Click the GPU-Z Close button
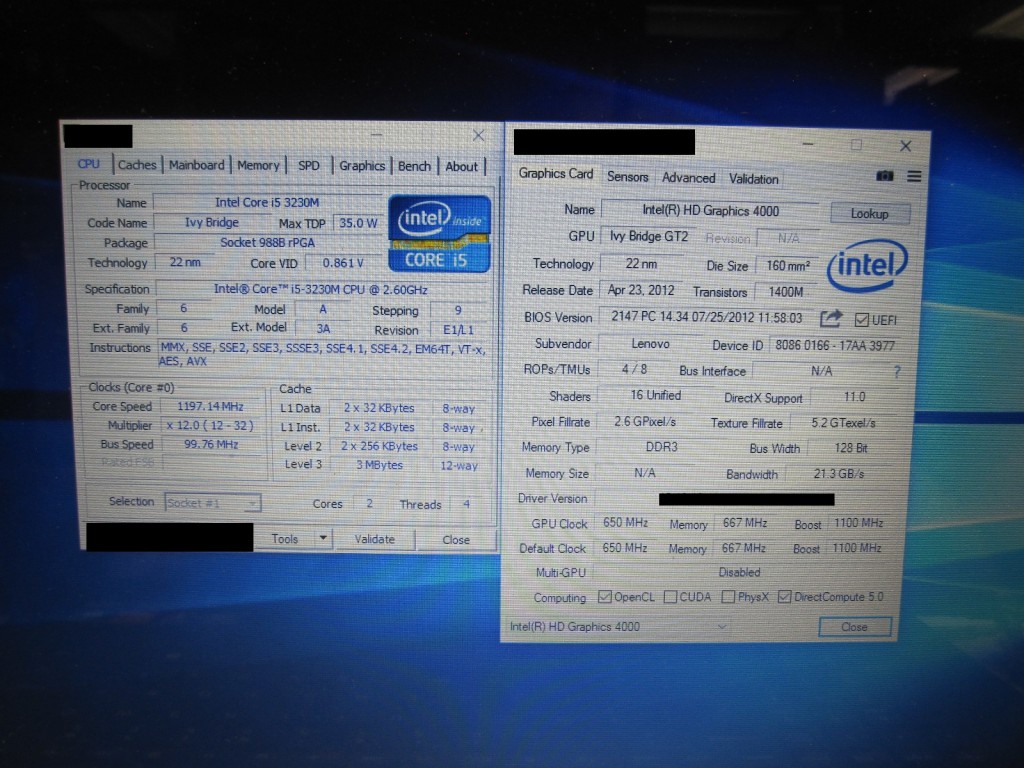This screenshot has width=1024, height=768. (854, 627)
